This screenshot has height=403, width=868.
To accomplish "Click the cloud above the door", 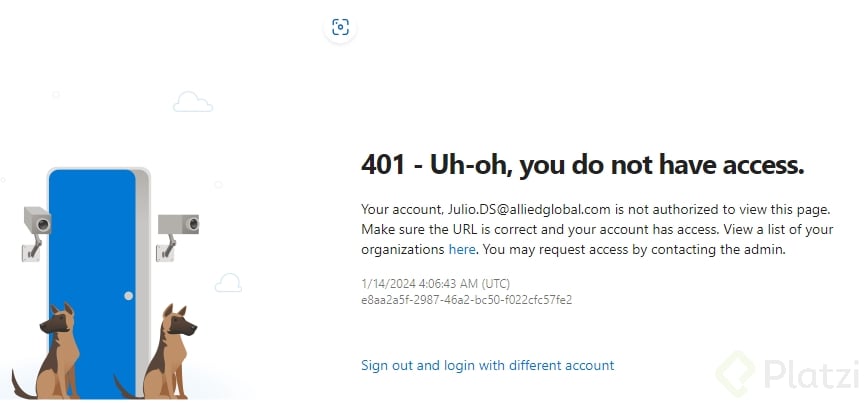I will tap(192, 101).
